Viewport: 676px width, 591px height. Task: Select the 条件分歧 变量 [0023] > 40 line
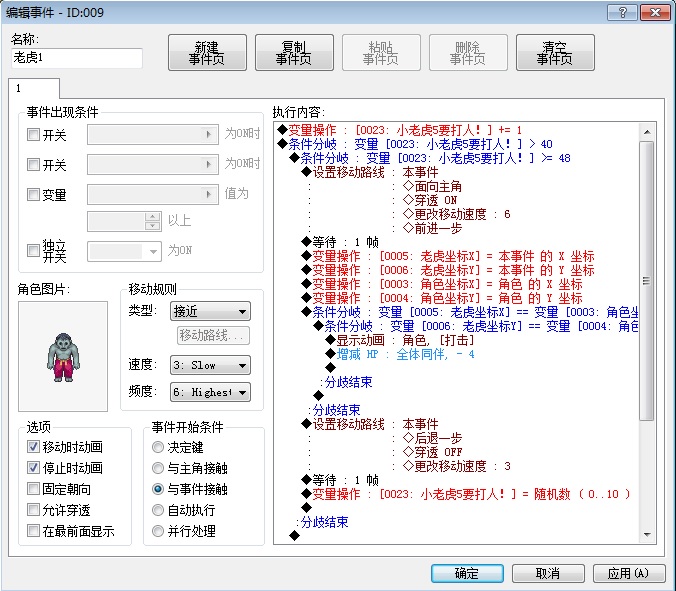tap(415, 144)
